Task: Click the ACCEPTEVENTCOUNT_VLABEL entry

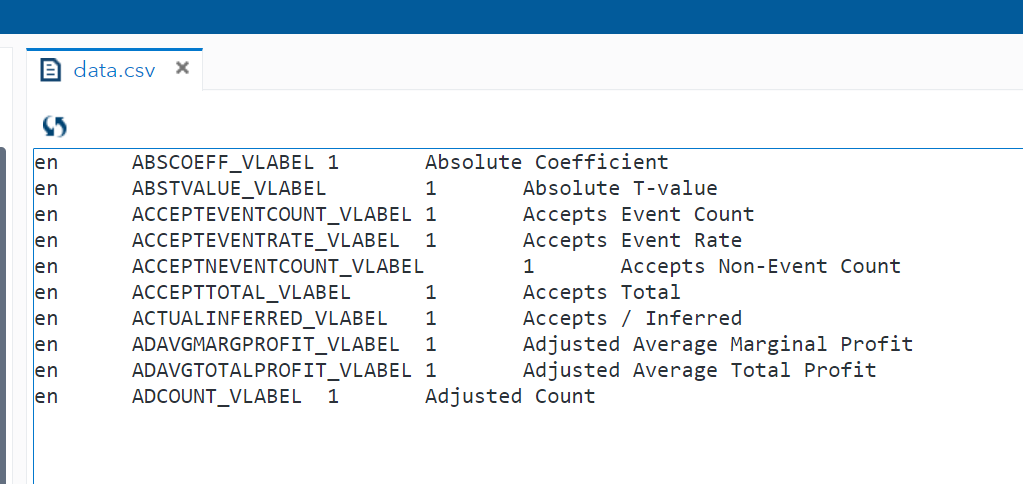Action: [271, 214]
